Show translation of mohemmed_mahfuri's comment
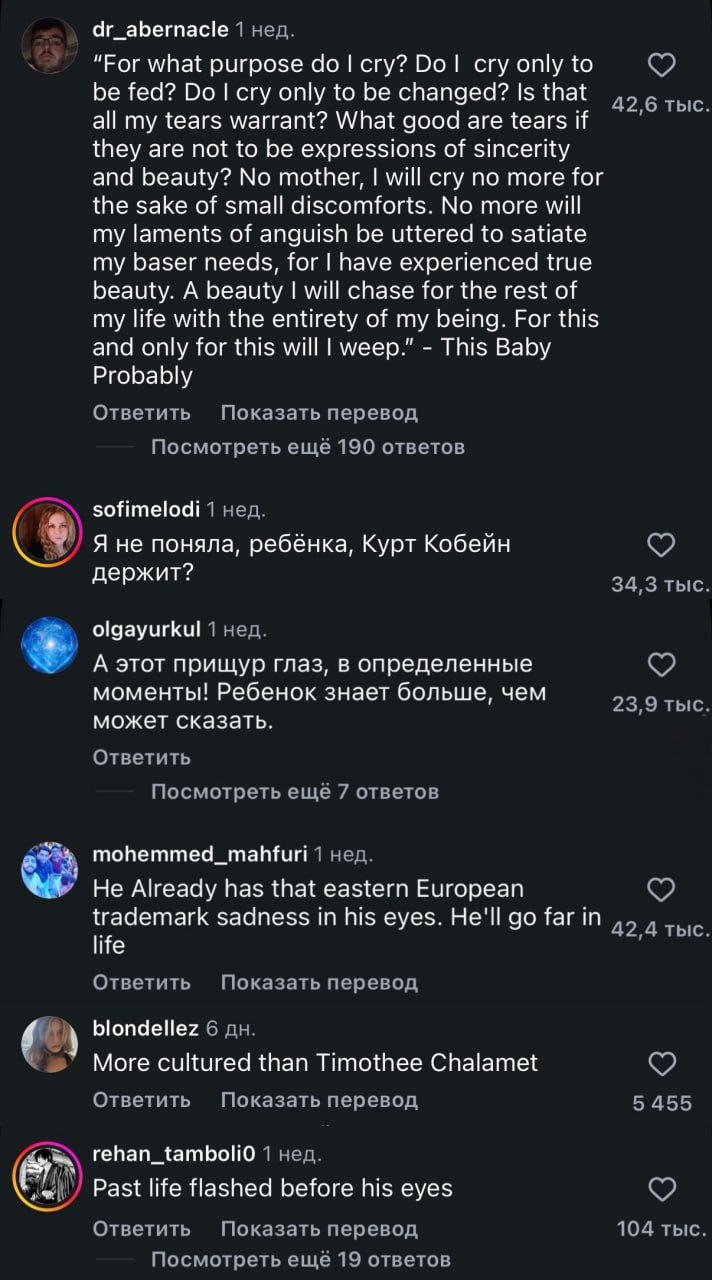Screen dimensions: 712x1280 pos(318,983)
